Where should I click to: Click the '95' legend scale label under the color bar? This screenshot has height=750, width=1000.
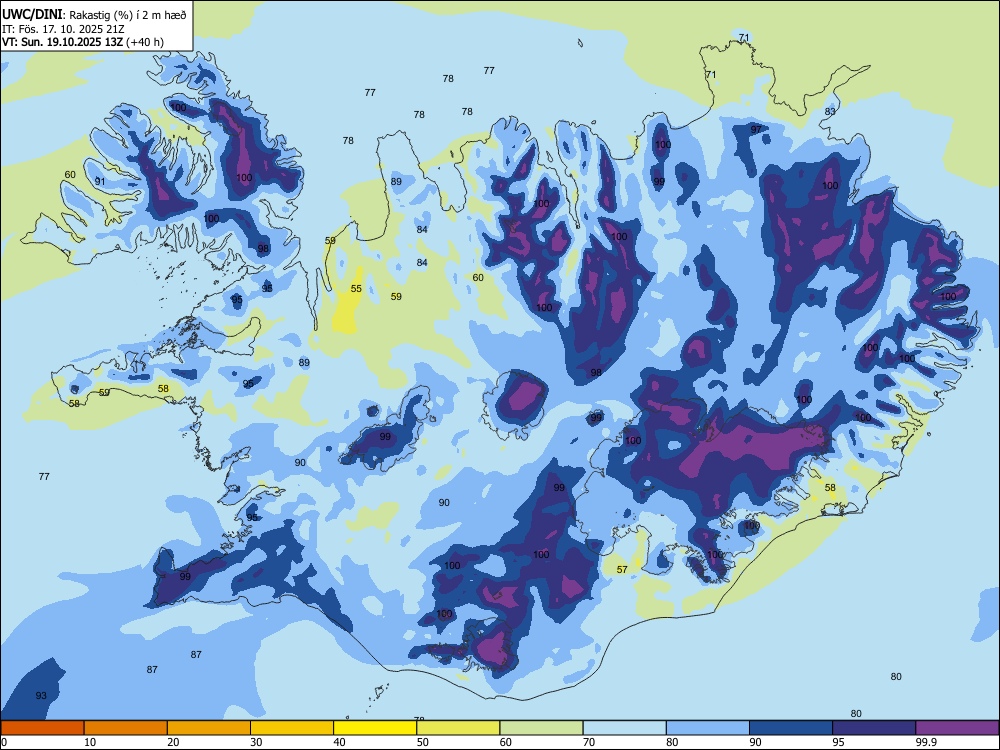tap(838, 742)
